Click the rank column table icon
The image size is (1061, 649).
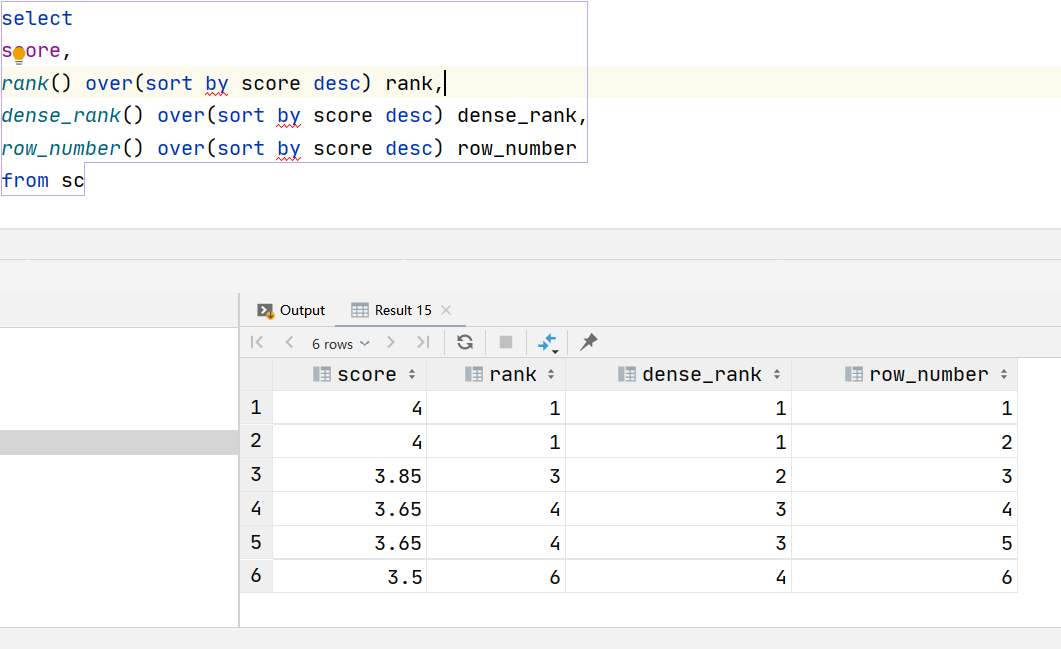[x=474, y=374]
